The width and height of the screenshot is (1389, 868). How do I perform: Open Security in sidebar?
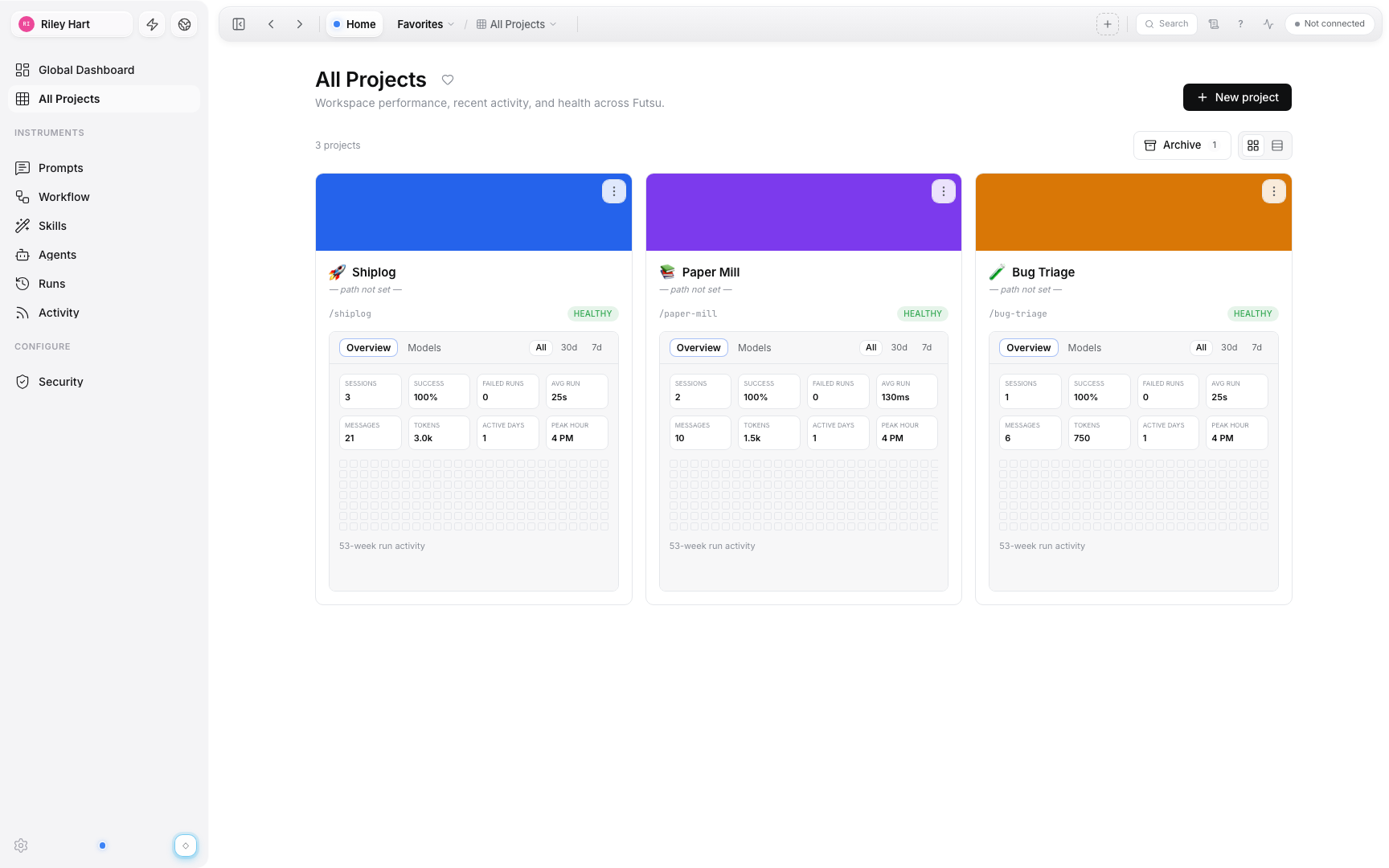pos(104,382)
